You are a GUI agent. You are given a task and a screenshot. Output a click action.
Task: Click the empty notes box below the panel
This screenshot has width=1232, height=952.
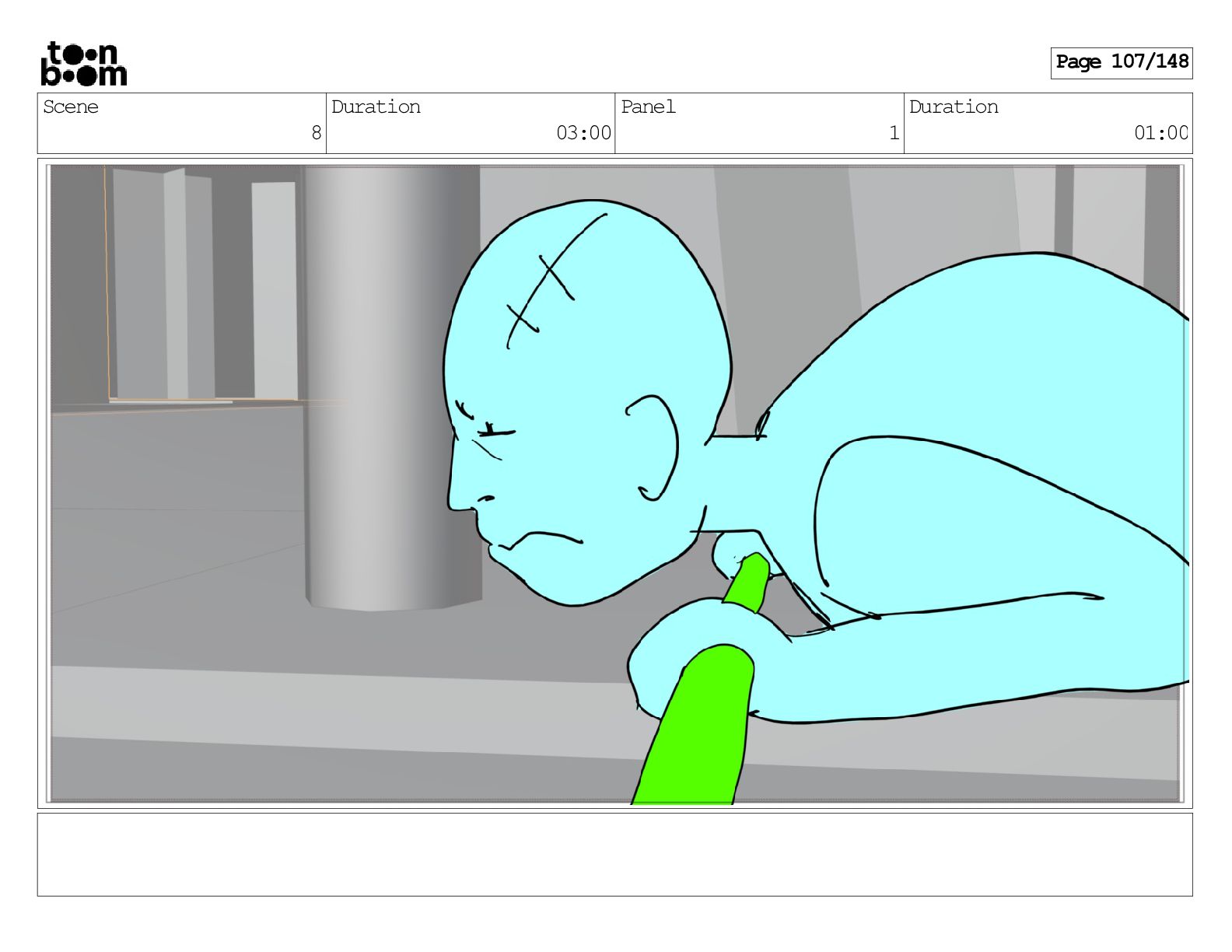click(x=615, y=855)
